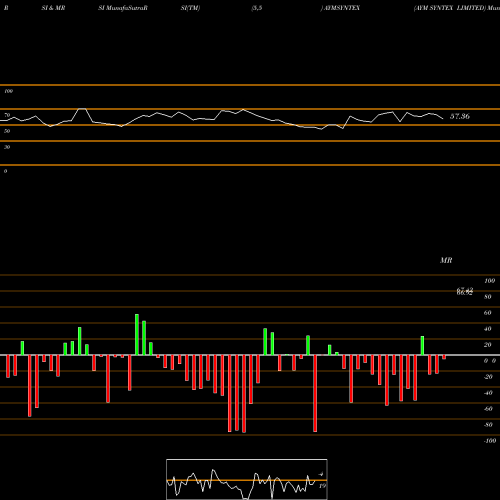Viewport: 500px width, 500px height.
Task: Click the RSI panel 100 level label
Action: [8, 91]
